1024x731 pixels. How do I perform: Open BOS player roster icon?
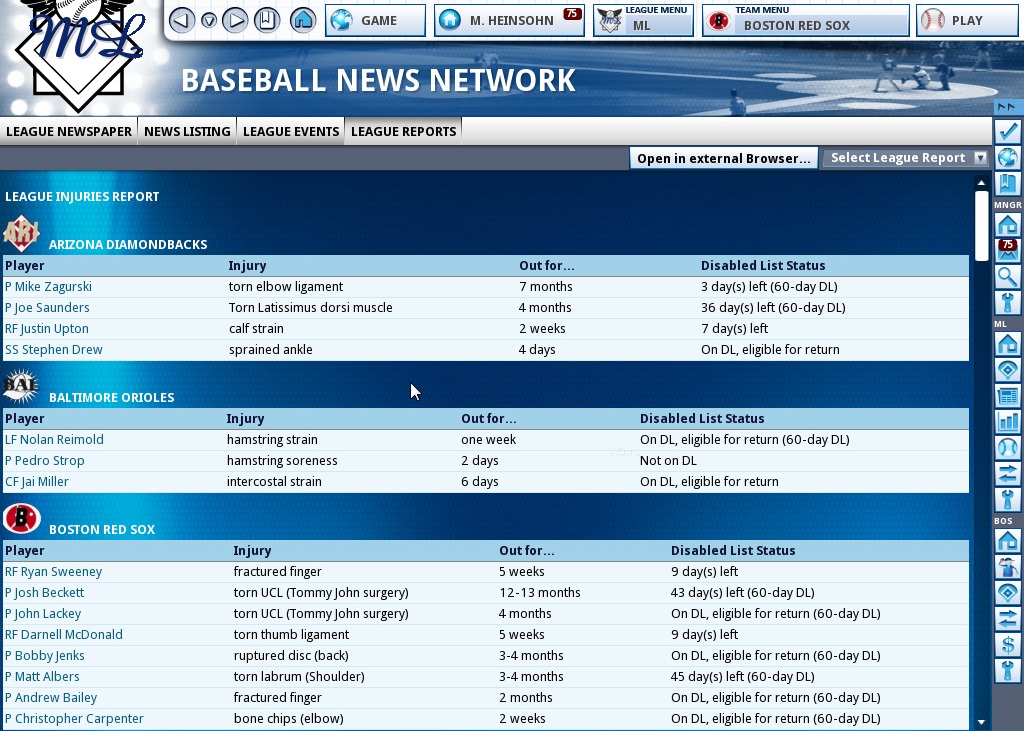[1007, 567]
